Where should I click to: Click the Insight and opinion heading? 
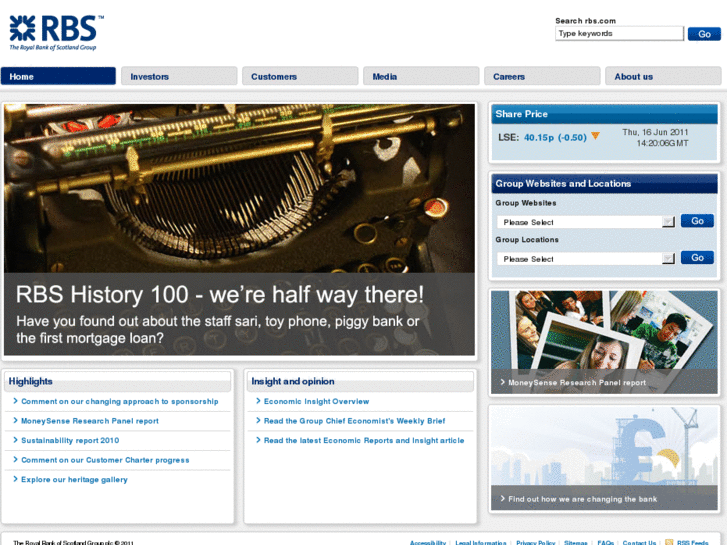pyautogui.click(x=293, y=381)
